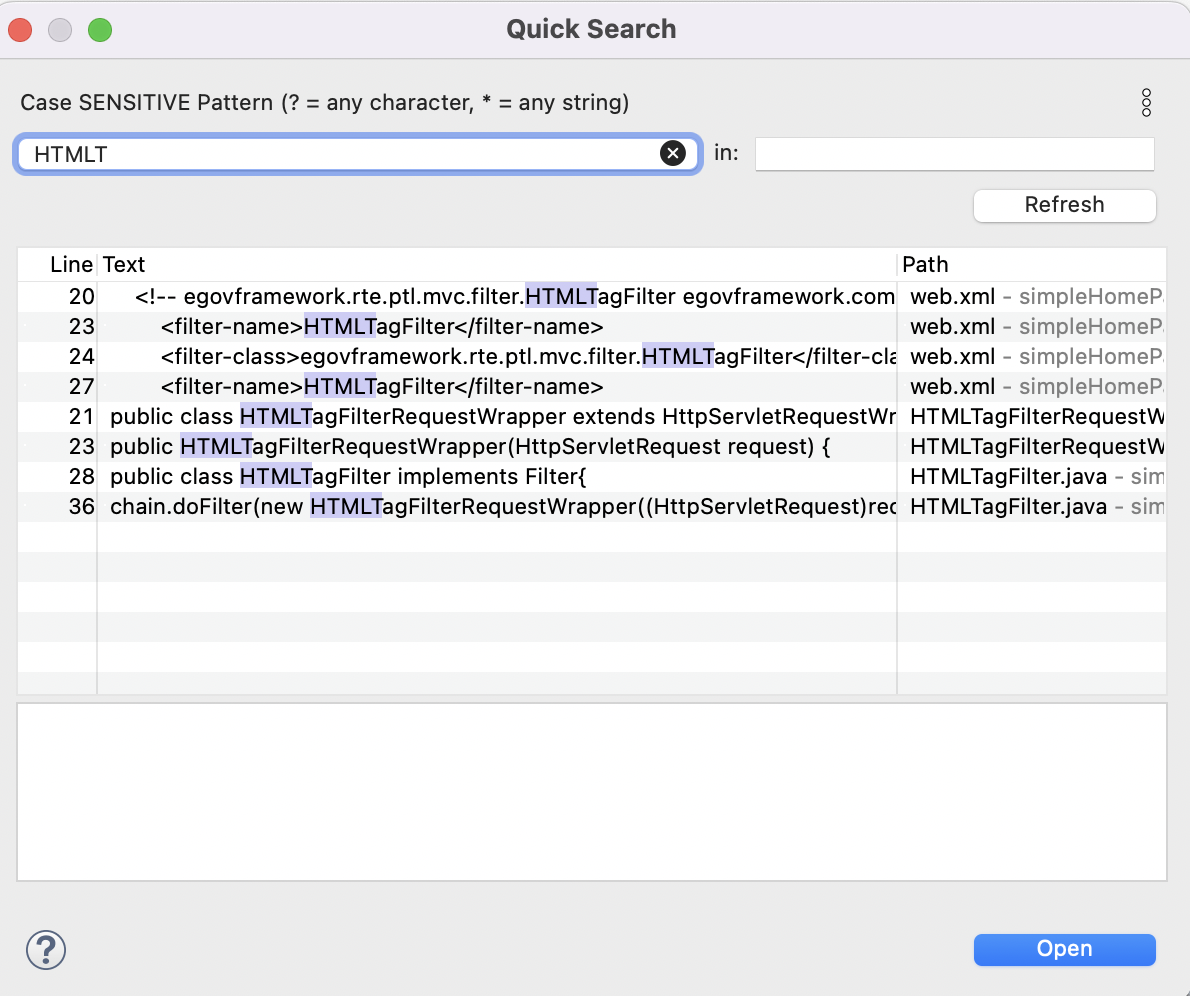Minimize the Quick Search dialog
Viewport: 1190px width, 996px height.
[60, 30]
